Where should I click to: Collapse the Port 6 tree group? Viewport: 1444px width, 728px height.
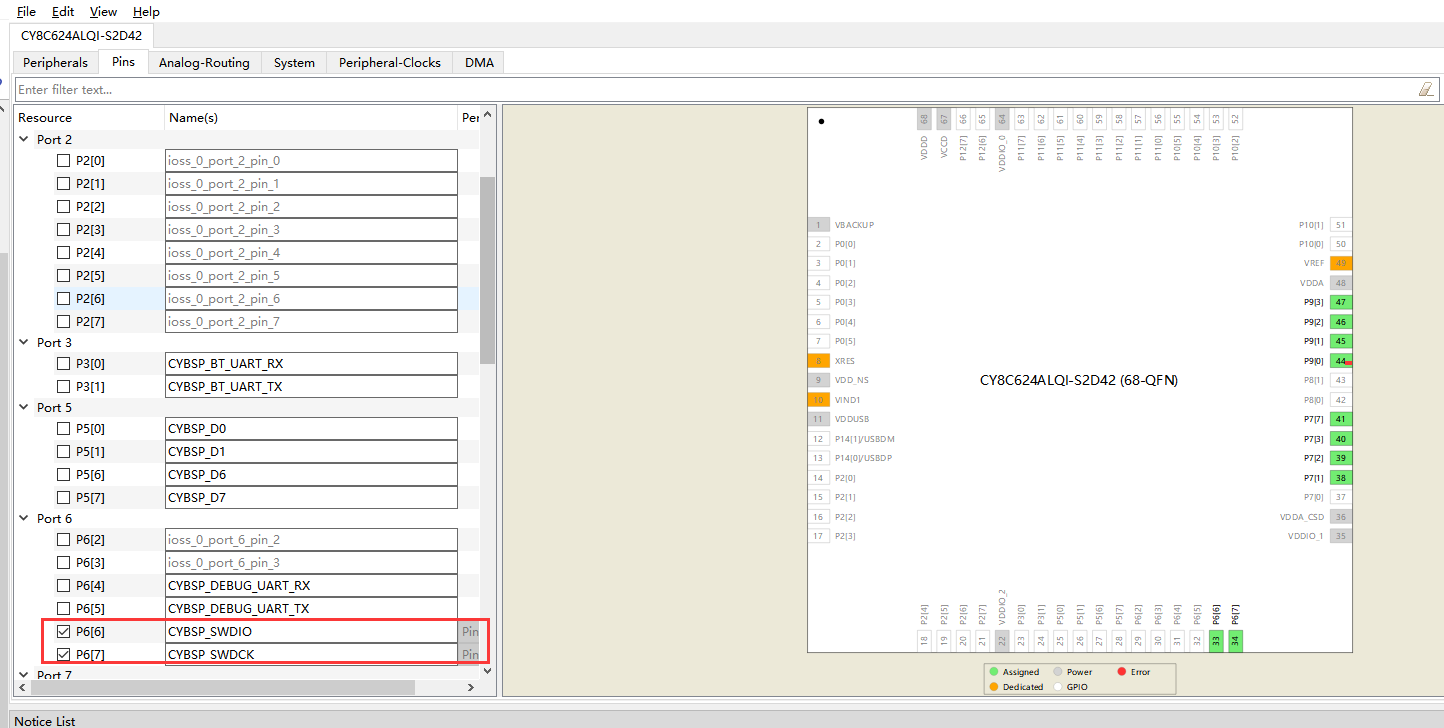[24, 519]
